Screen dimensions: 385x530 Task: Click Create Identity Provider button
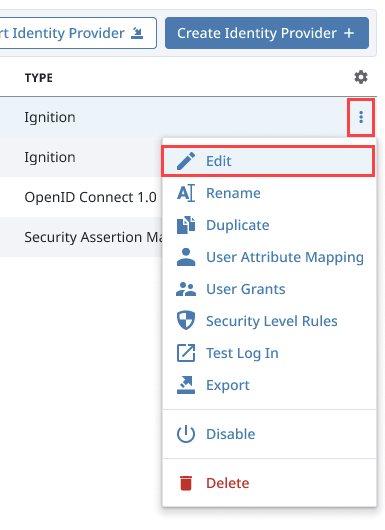267,33
